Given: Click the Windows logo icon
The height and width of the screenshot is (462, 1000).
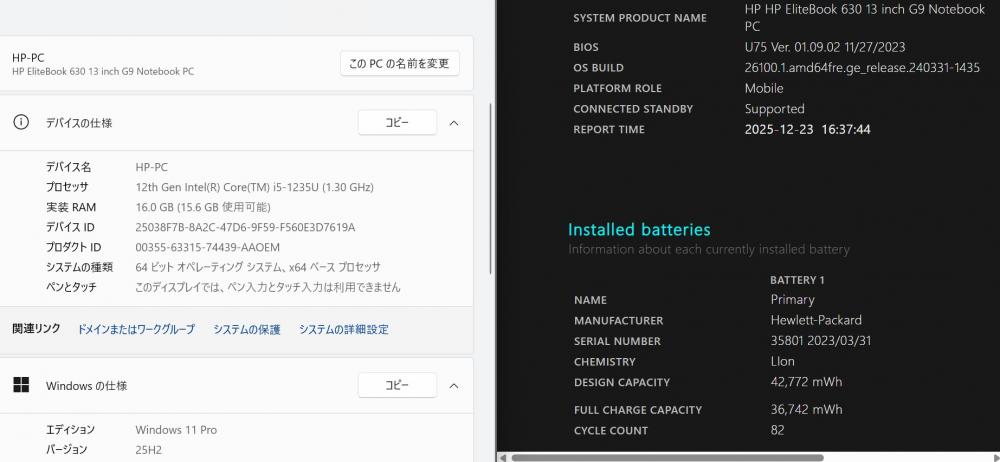Looking at the screenshot, I should pos(21,385).
